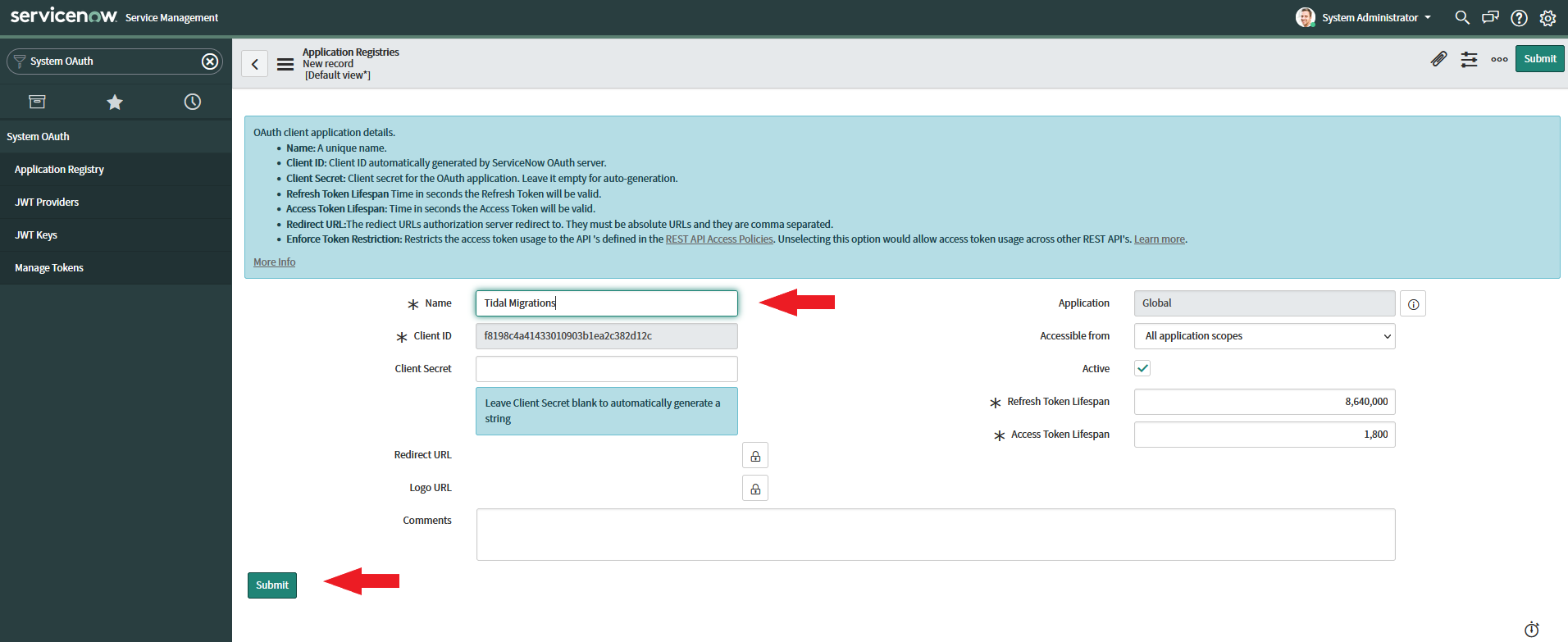Open the Accessible from dropdown
The image size is (1568, 642).
click(1265, 336)
